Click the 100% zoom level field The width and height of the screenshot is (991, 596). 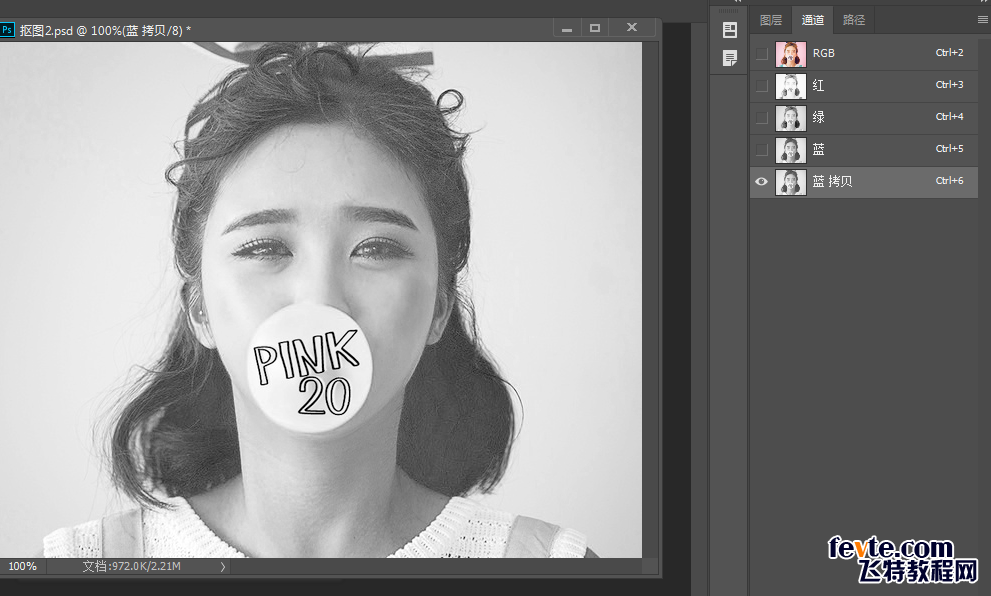pos(23,566)
